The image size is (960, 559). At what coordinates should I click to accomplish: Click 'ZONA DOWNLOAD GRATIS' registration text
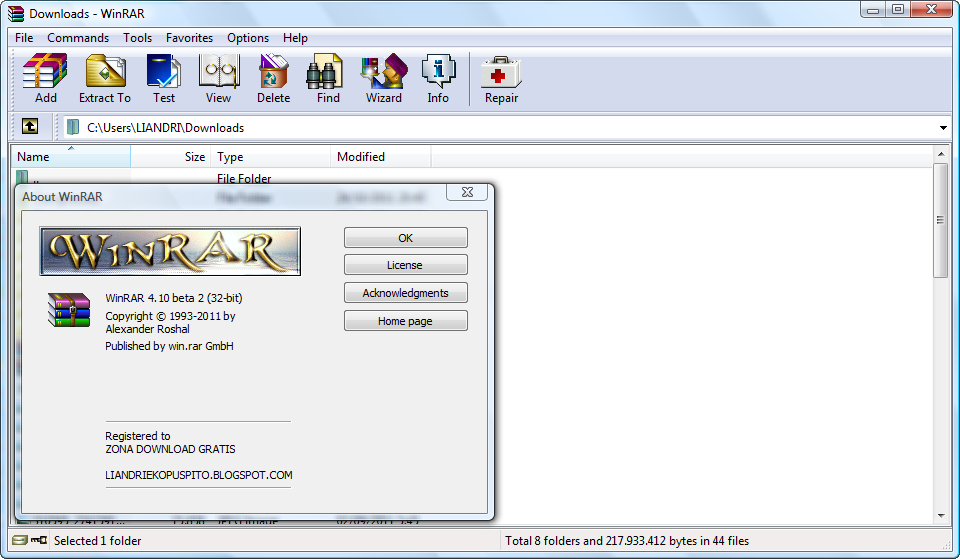pos(170,449)
